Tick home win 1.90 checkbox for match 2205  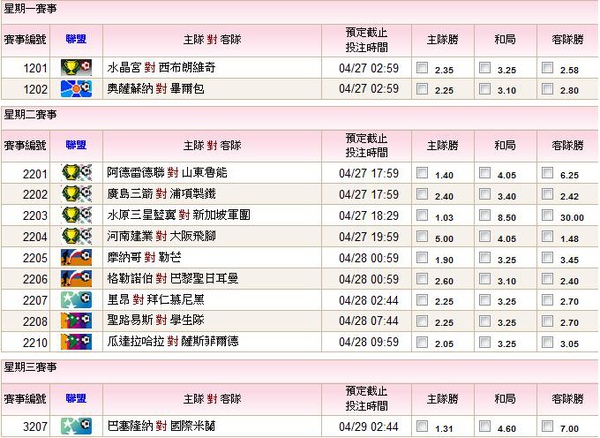click(422, 257)
